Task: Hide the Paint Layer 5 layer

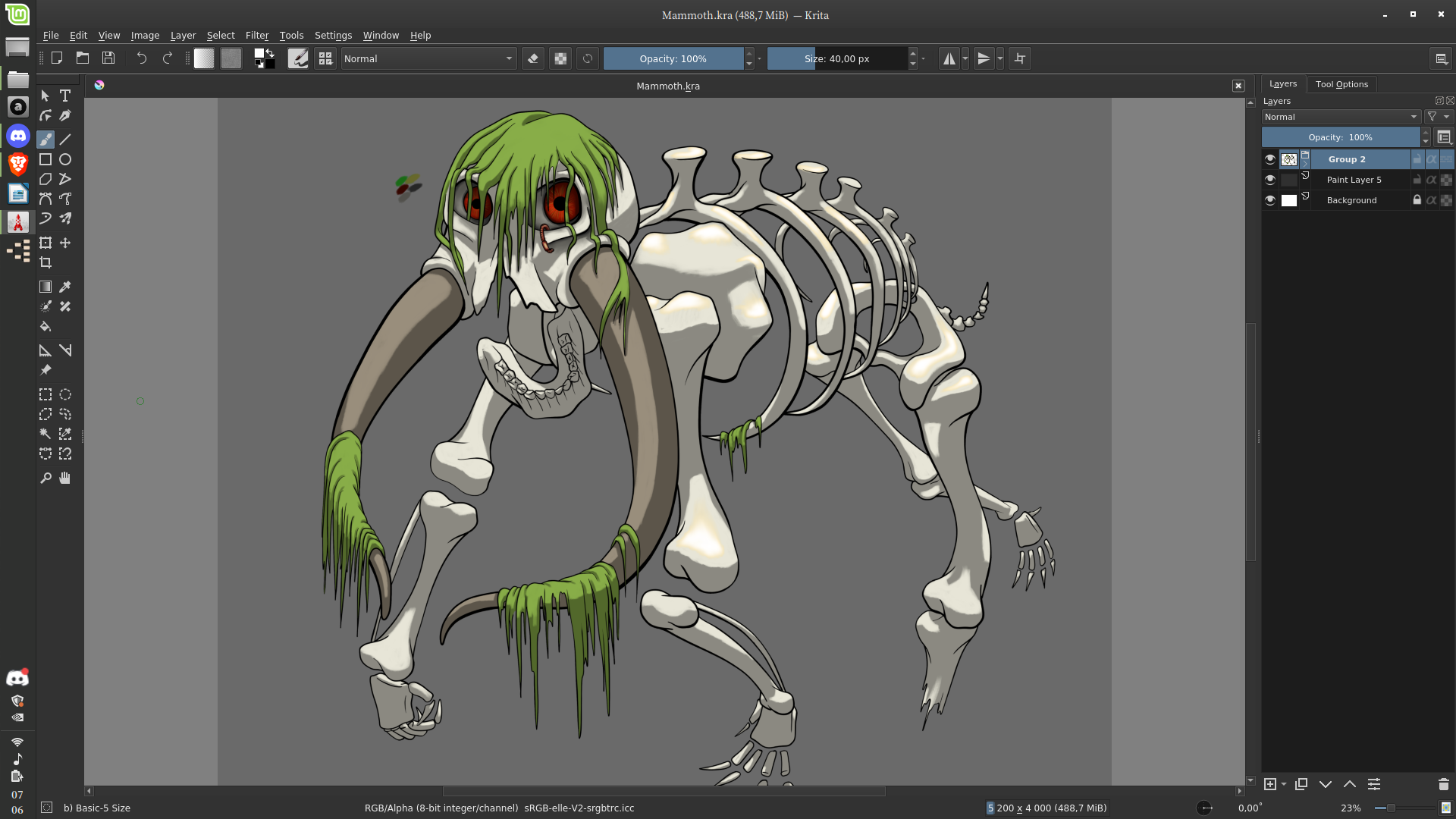Action: [x=1270, y=180]
